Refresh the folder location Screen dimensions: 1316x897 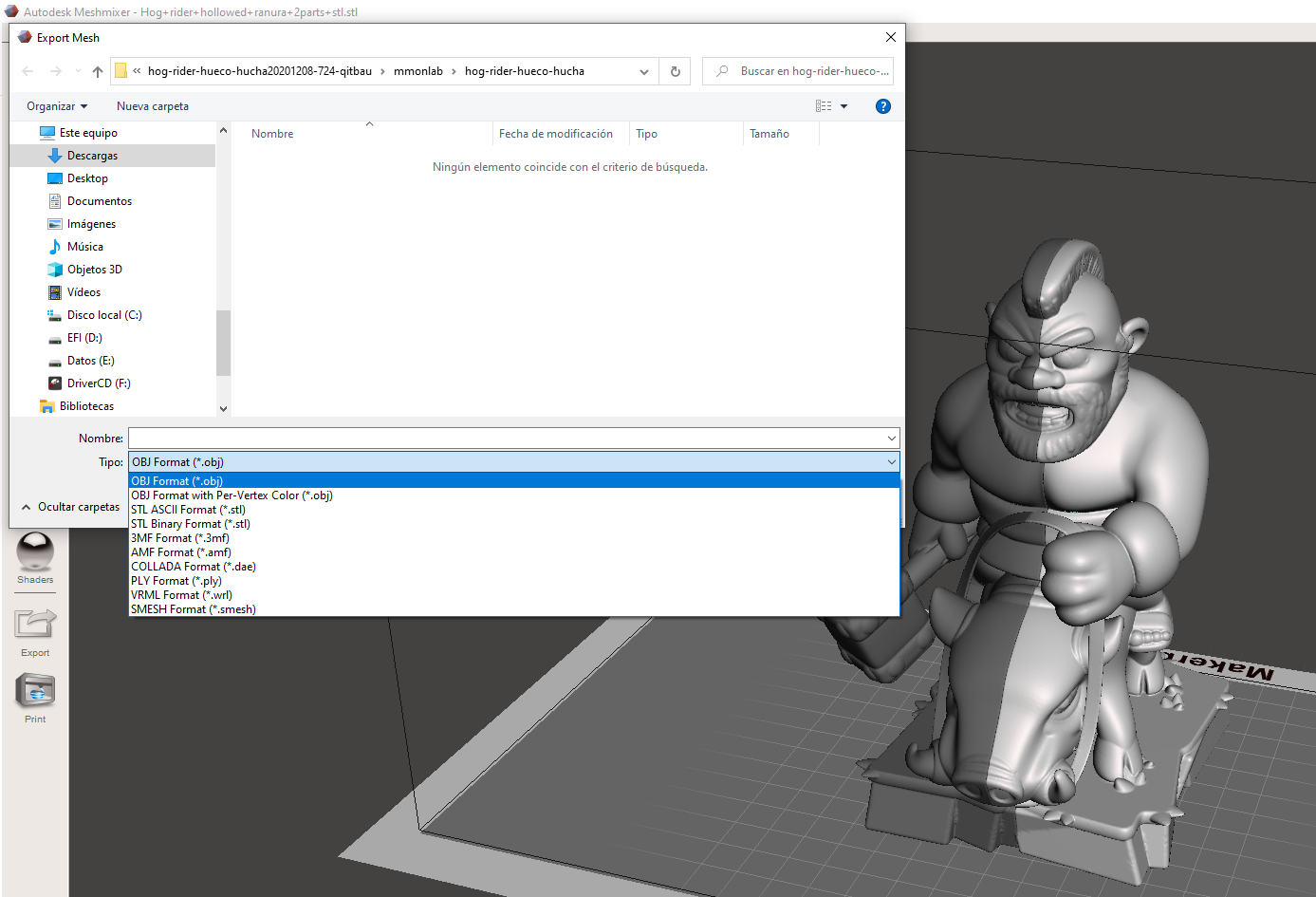pos(676,71)
